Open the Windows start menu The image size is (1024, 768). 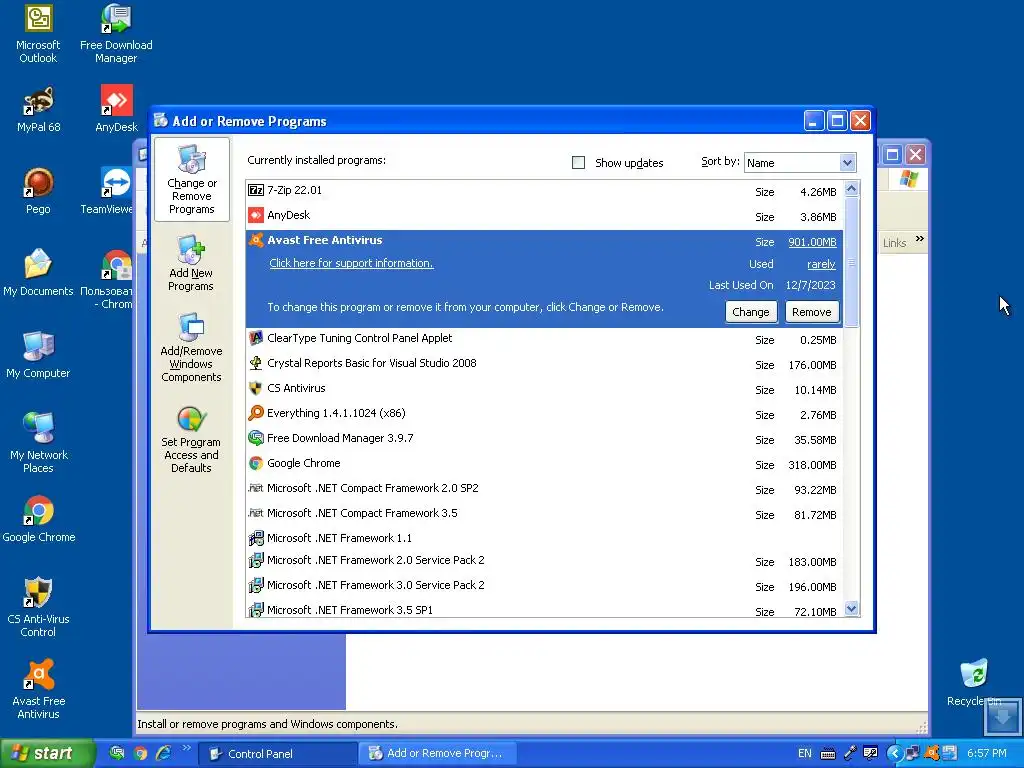(46, 754)
